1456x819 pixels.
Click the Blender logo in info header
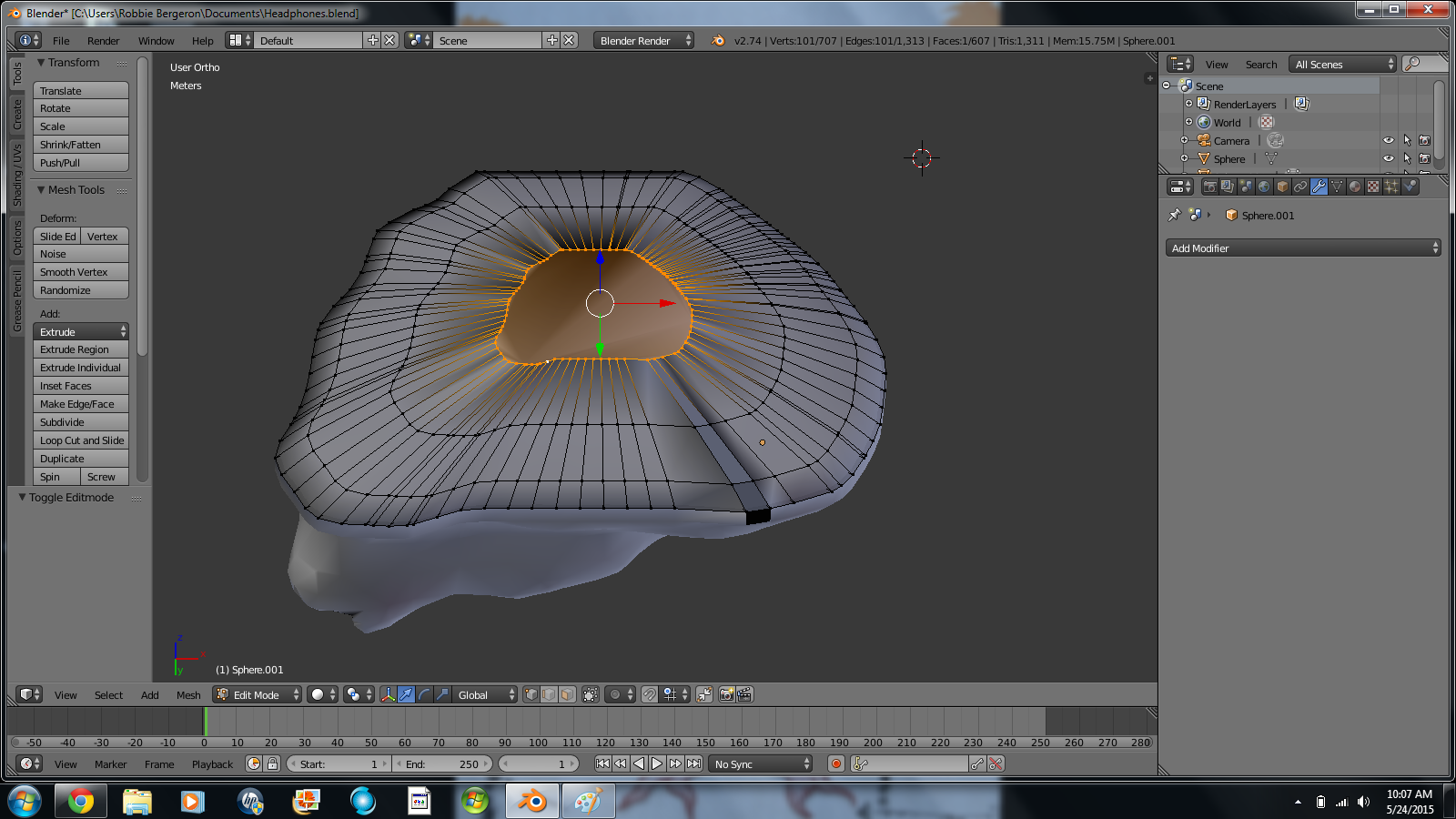click(x=718, y=40)
